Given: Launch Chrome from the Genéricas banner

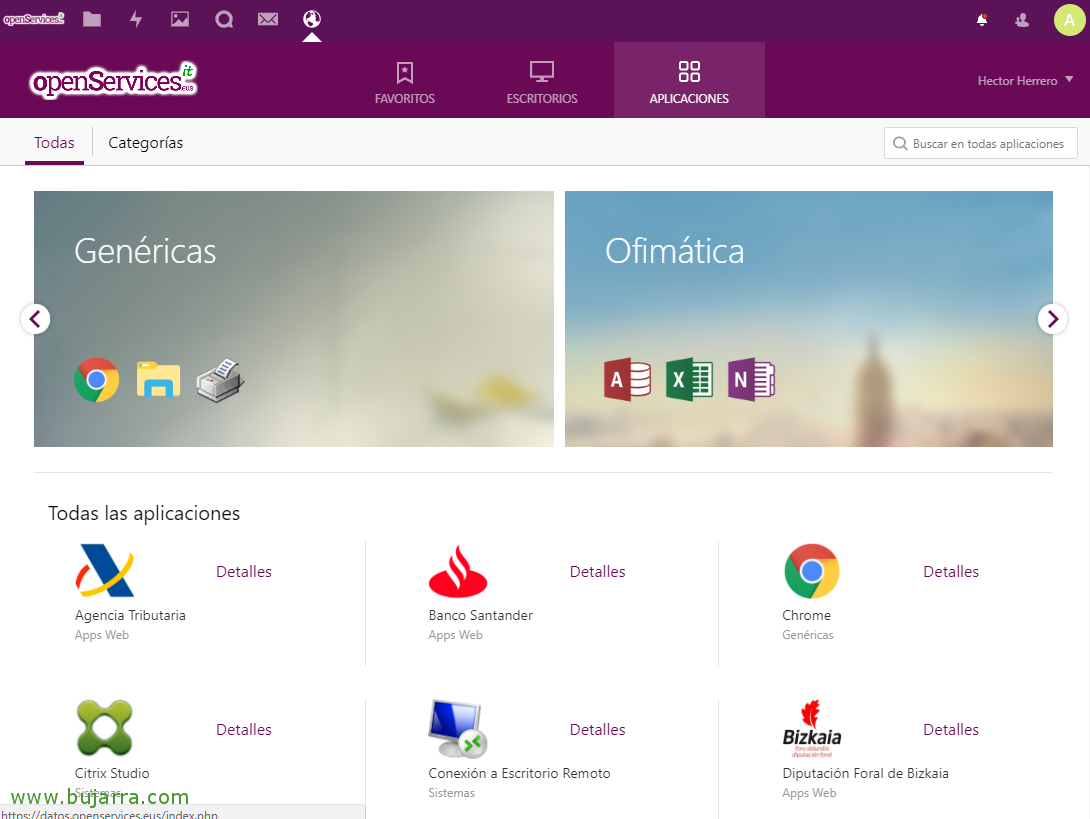Looking at the screenshot, I should point(97,380).
